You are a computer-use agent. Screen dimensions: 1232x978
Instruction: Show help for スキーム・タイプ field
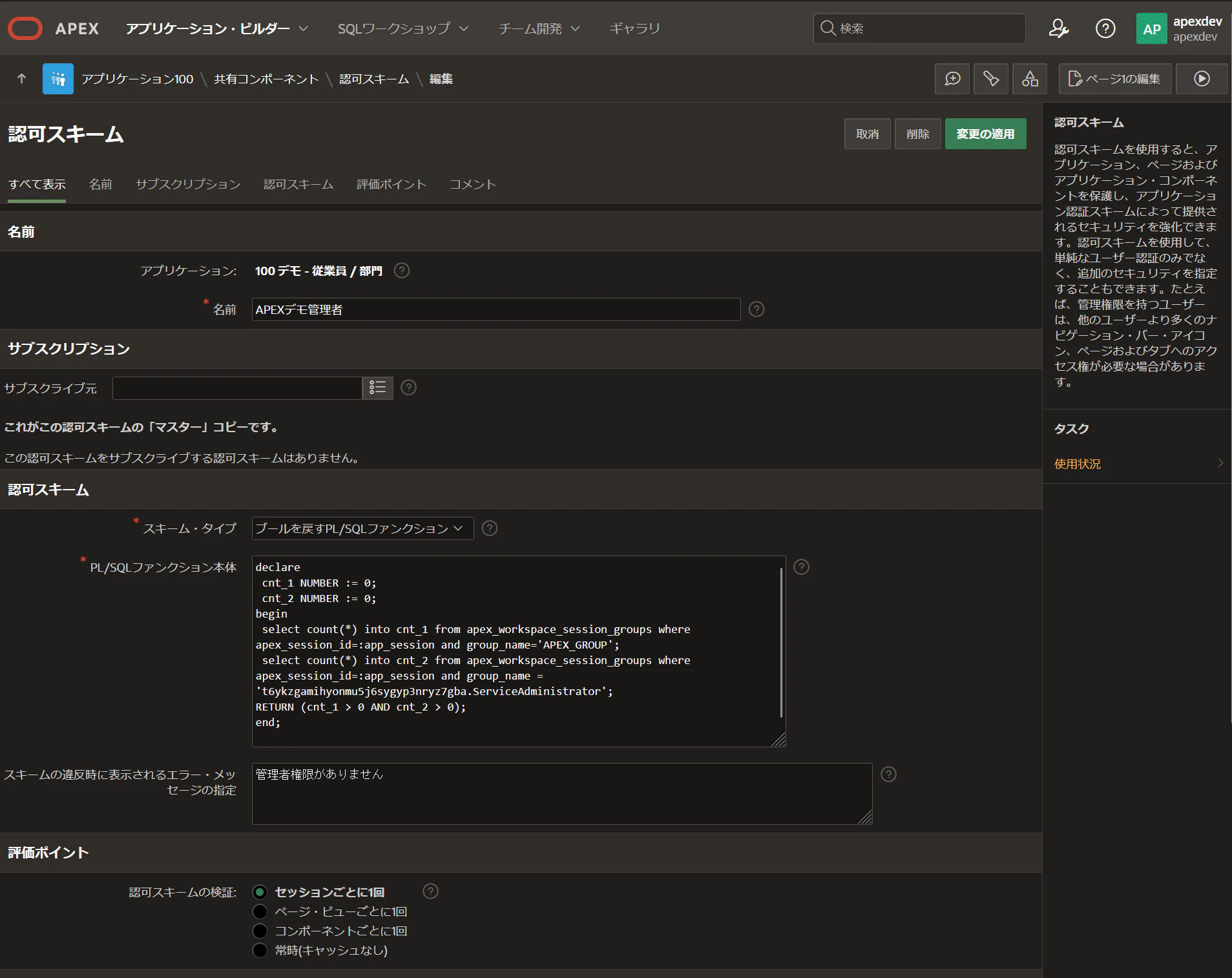(x=490, y=528)
